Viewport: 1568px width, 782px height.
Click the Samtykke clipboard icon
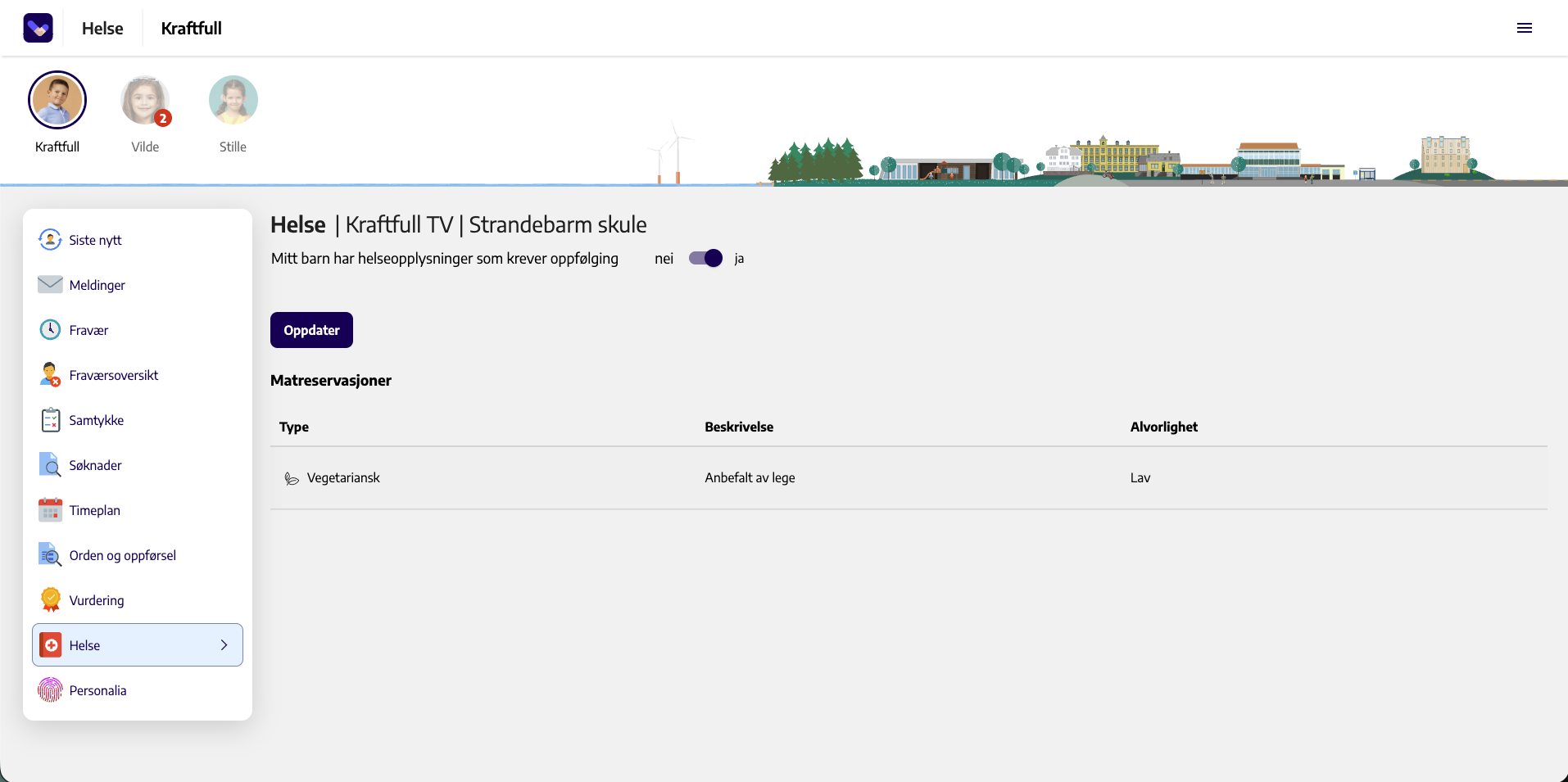(x=50, y=420)
